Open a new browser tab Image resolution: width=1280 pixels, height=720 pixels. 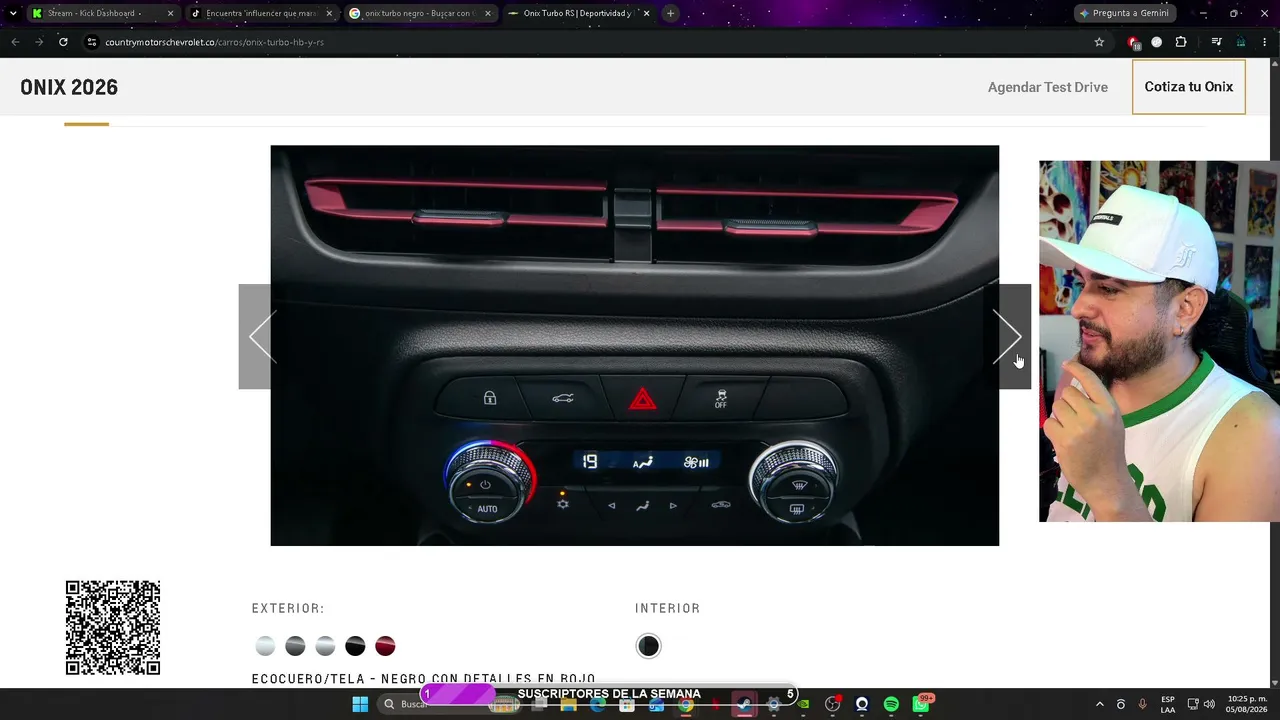point(670,13)
